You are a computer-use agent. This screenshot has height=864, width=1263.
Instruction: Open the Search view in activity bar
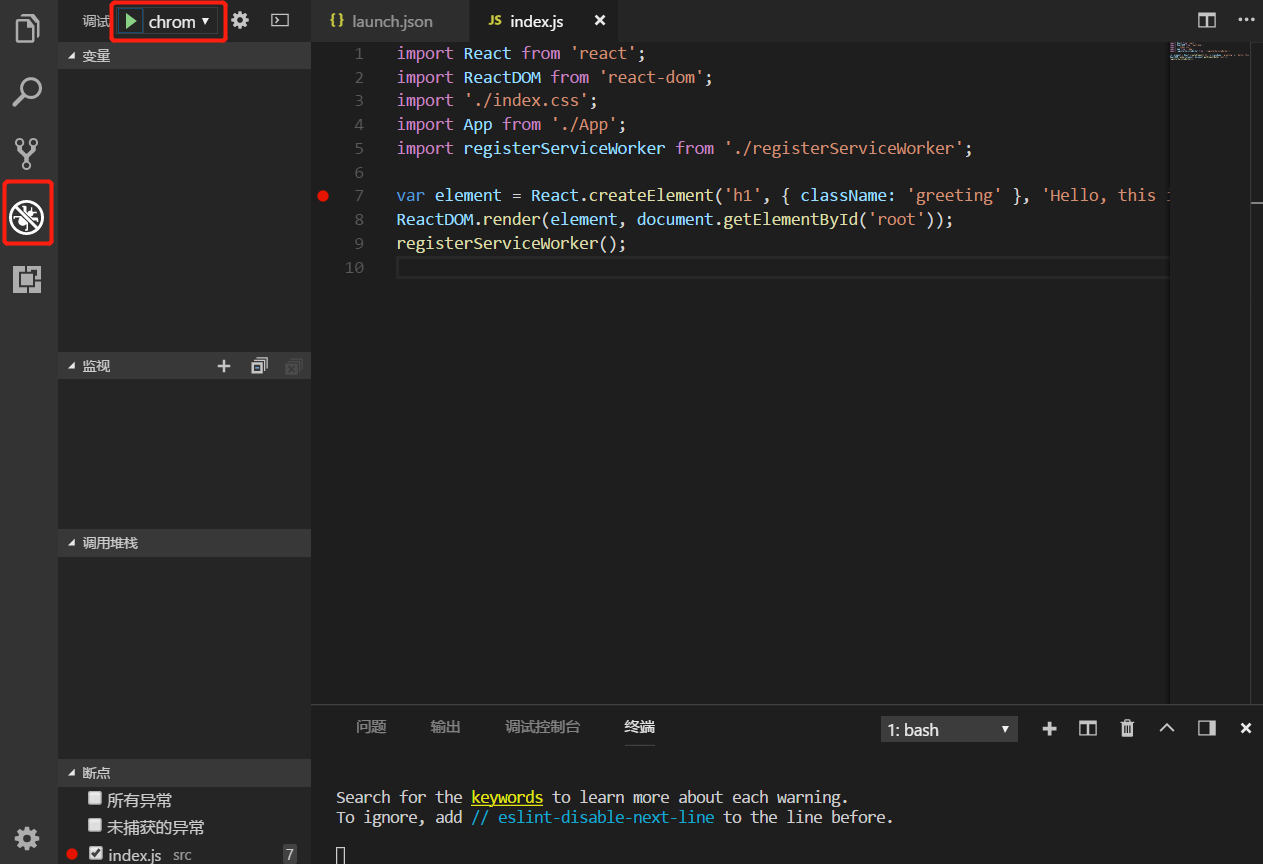[x=28, y=91]
